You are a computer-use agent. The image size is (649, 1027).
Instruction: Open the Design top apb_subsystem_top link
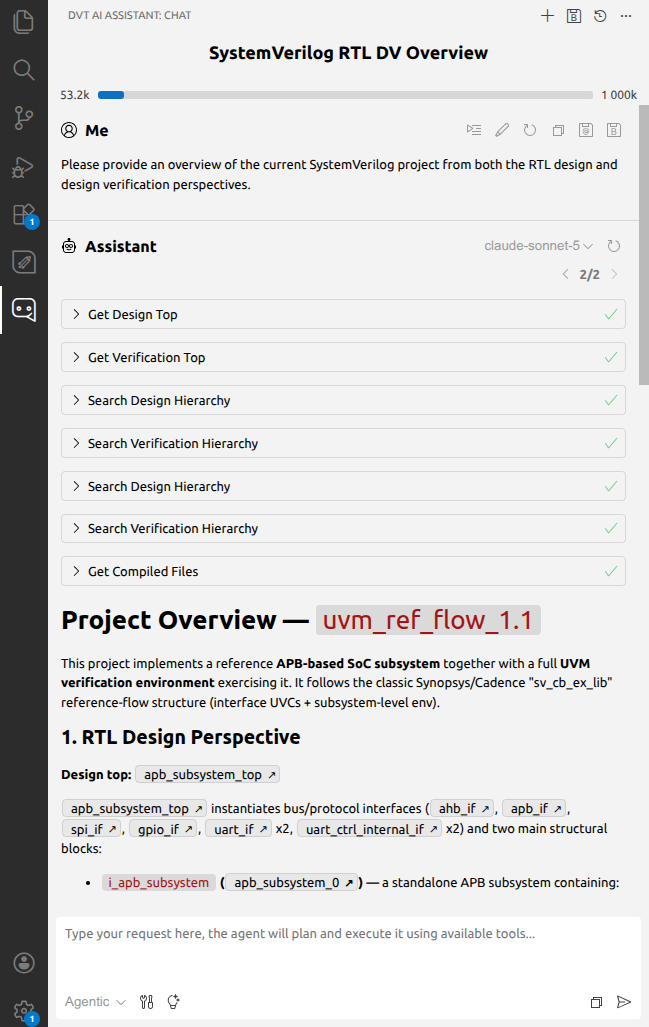tap(208, 774)
